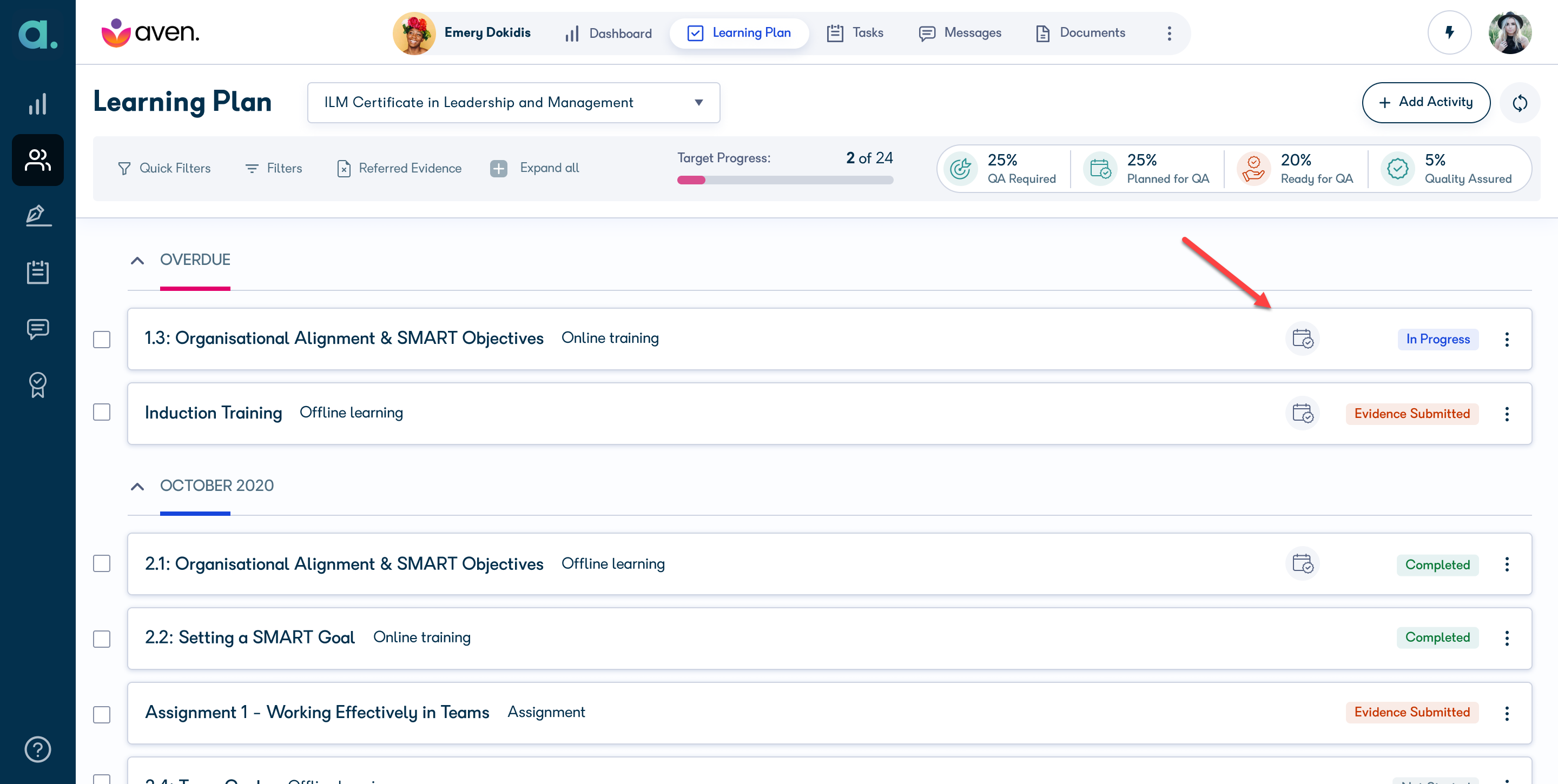Switch to the Messages tab

(960, 33)
